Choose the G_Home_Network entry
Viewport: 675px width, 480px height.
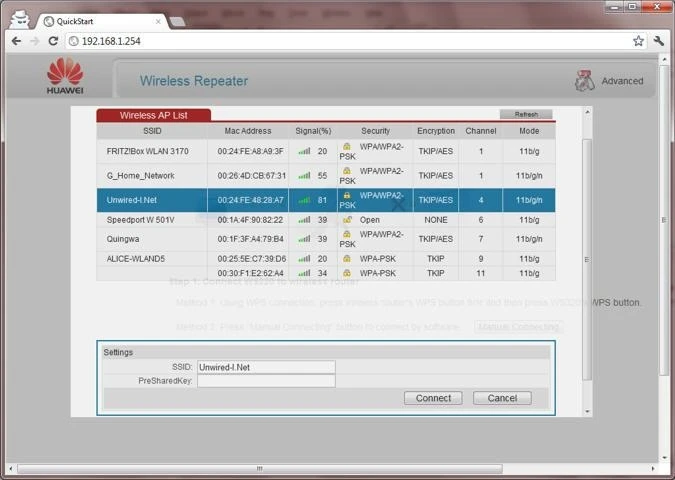tap(326, 176)
